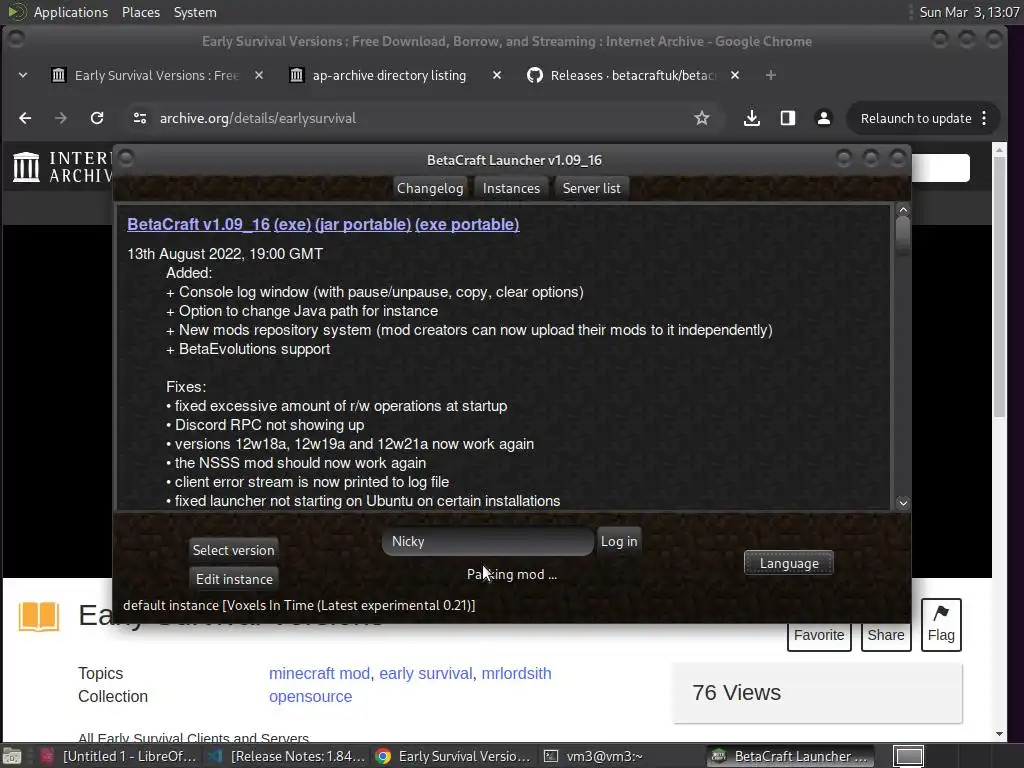1024x768 pixels.
Task: Open the opensource collection link
Action: point(310,697)
